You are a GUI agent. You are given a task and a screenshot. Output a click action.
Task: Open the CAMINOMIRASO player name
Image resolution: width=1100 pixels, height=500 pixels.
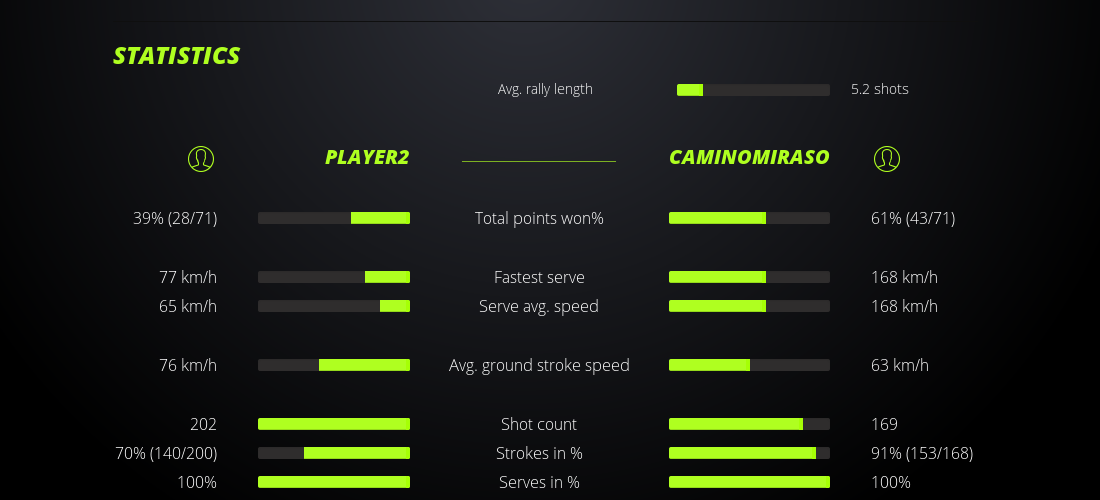[x=749, y=157]
